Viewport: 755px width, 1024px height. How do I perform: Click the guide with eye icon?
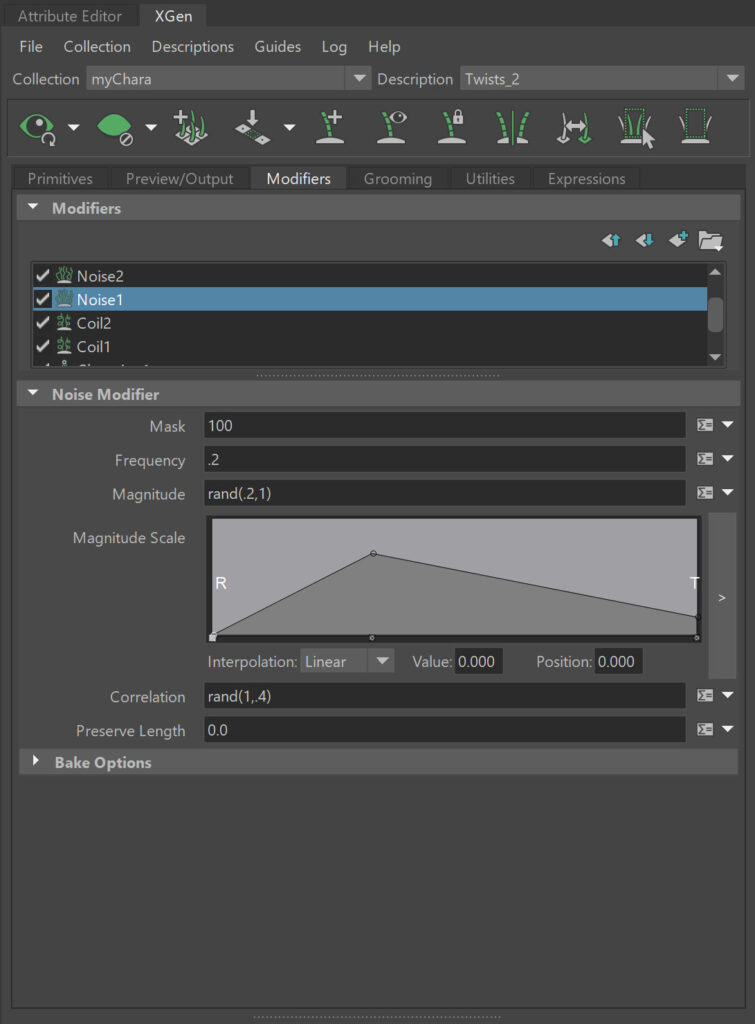(x=392, y=128)
